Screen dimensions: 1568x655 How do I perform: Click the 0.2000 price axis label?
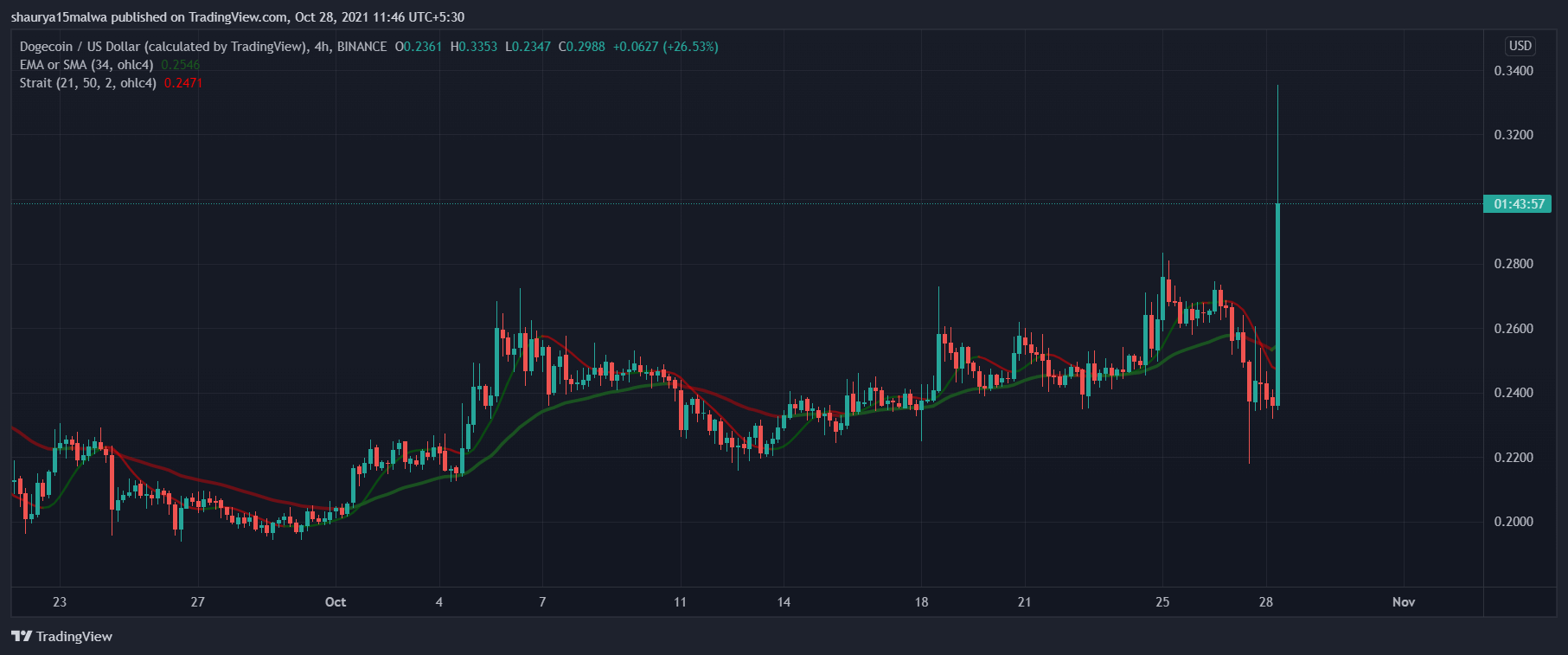coord(1514,522)
